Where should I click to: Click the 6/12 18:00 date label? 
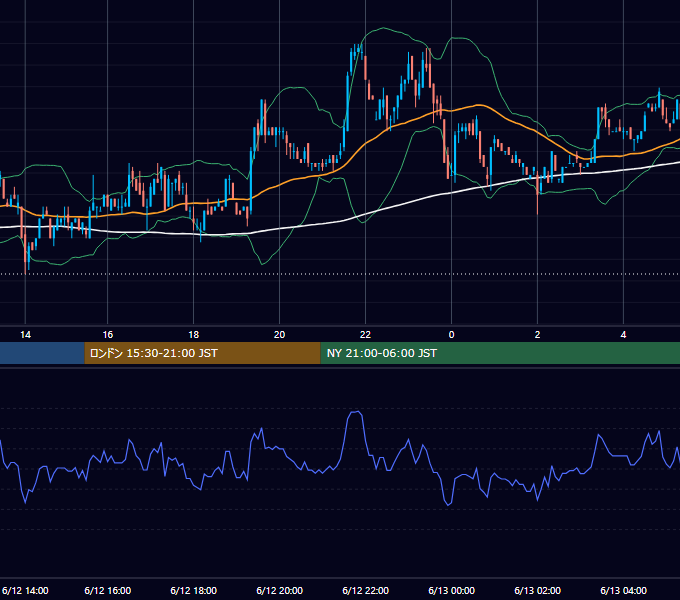[x=193, y=590]
